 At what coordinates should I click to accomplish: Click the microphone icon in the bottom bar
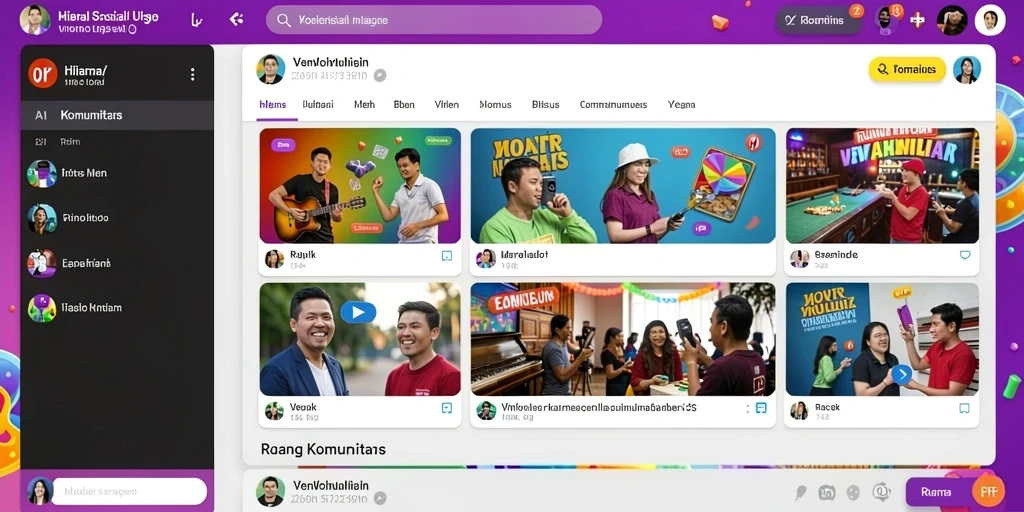pyautogui.click(x=801, y=492)
